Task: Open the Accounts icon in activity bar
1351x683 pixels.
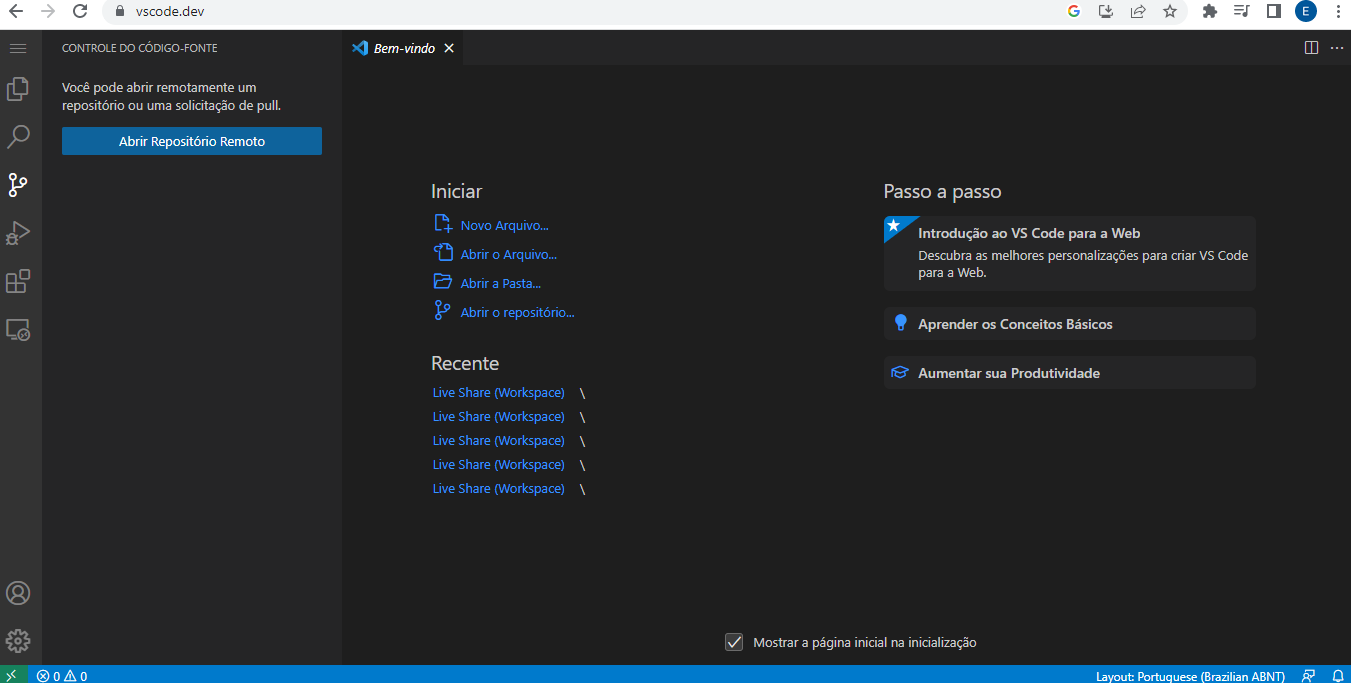Action: pos(18,593)
